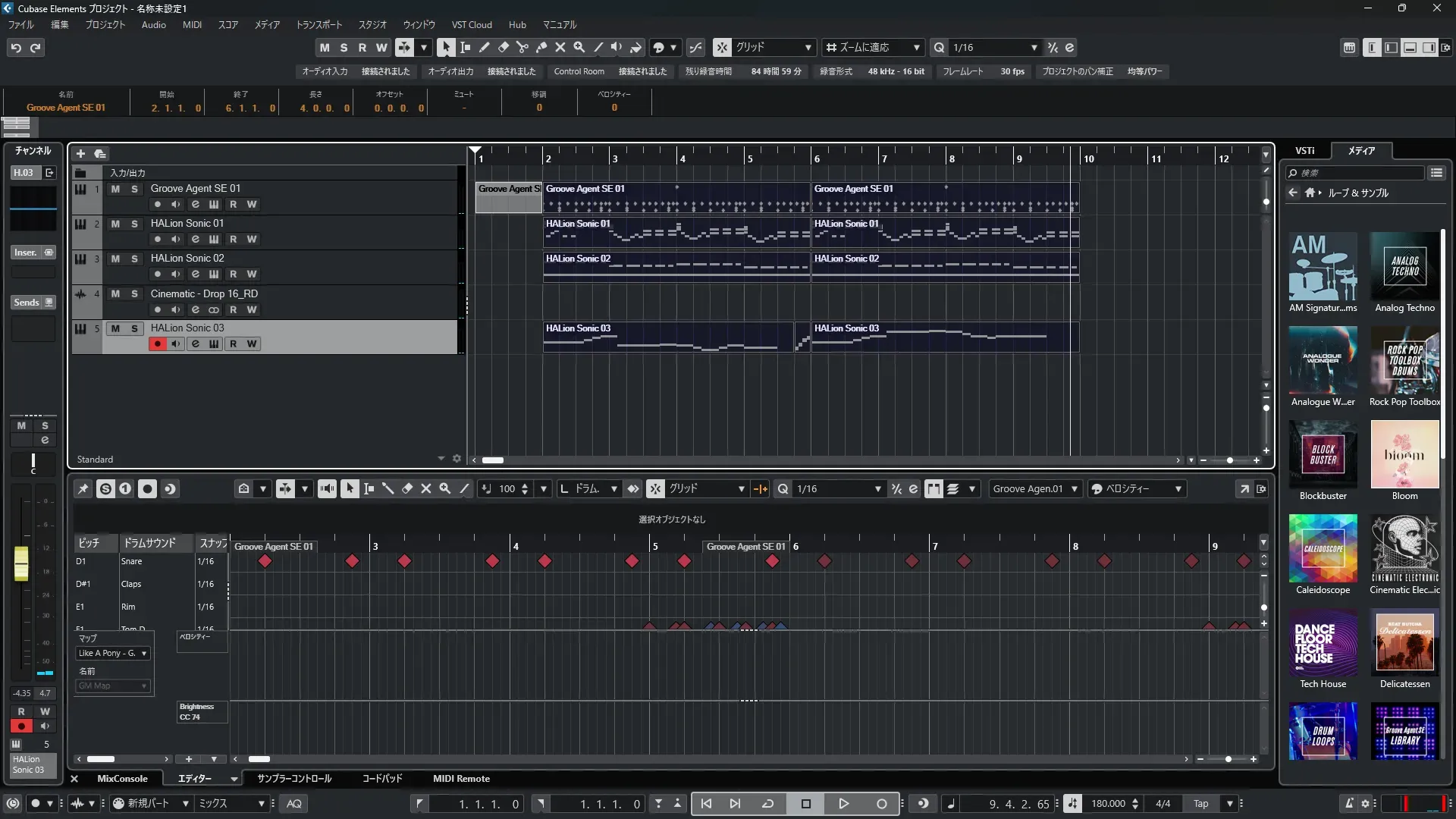1456x819 pixels.
Task: Select the Split scissors tool
Action: tap(522, 47)
